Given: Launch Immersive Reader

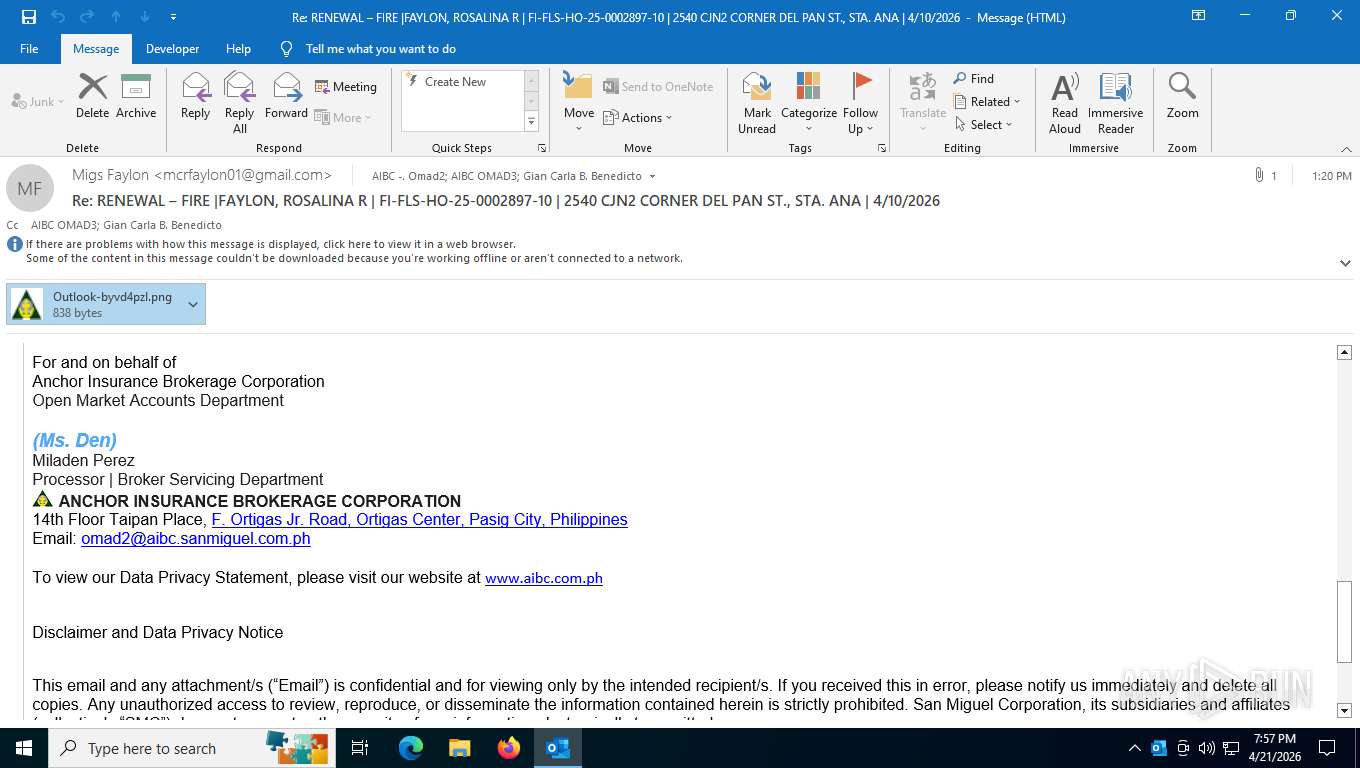Looking at the screenshot, I should click(x=1116, y=103).
